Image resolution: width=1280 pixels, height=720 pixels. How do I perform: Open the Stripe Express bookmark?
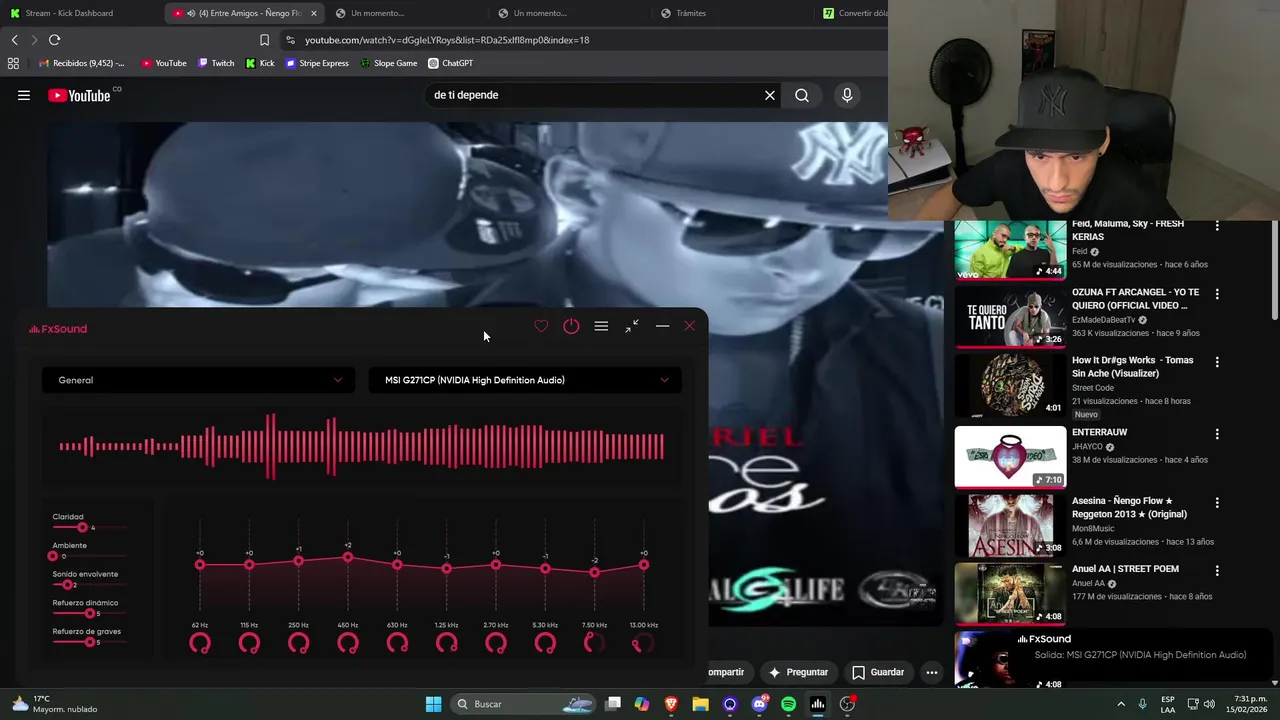(x=317, y=63)
